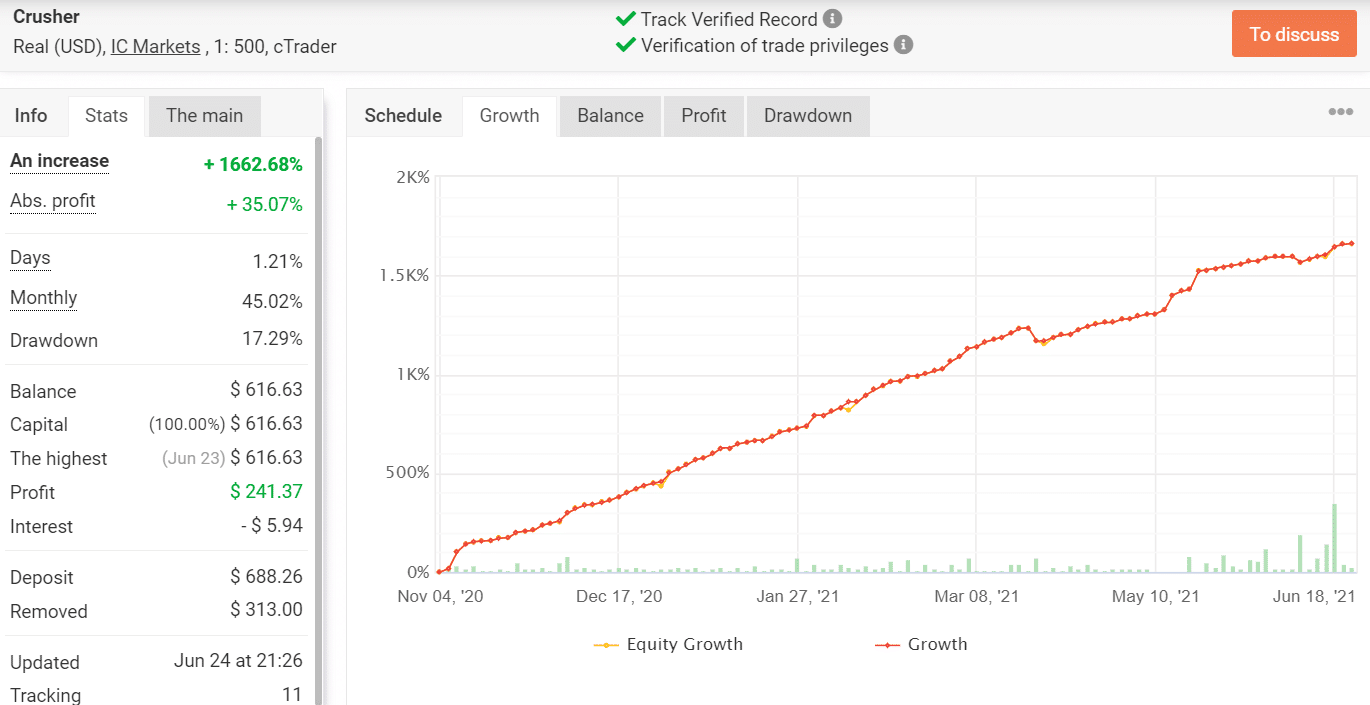Open the IC Markets broker link
Viewport: 1370px width, 705px height.
click(155, 46)
